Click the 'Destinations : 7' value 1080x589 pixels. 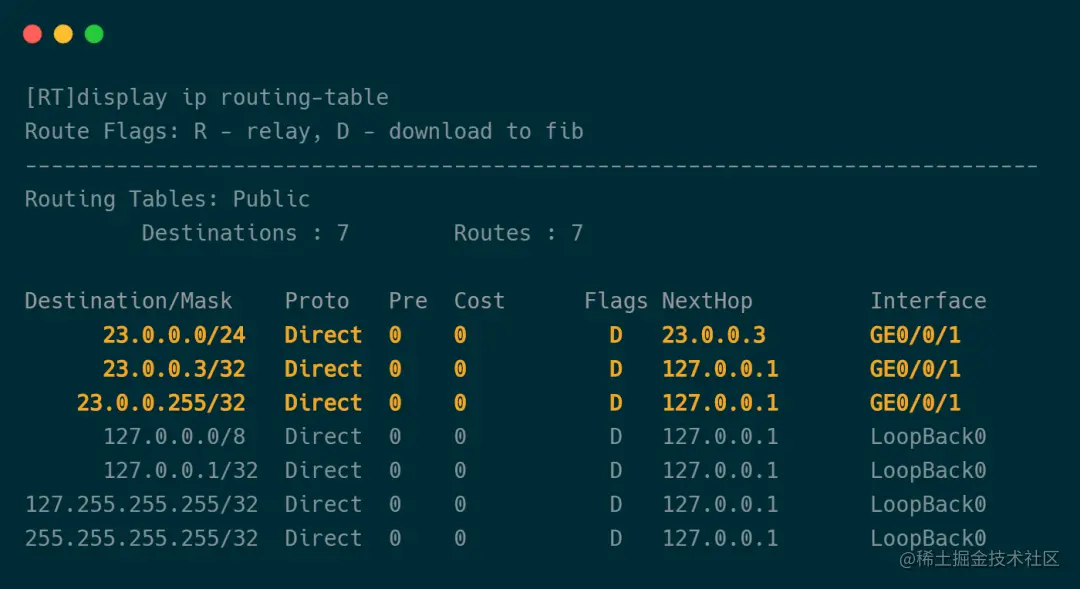tap(245, 233)
